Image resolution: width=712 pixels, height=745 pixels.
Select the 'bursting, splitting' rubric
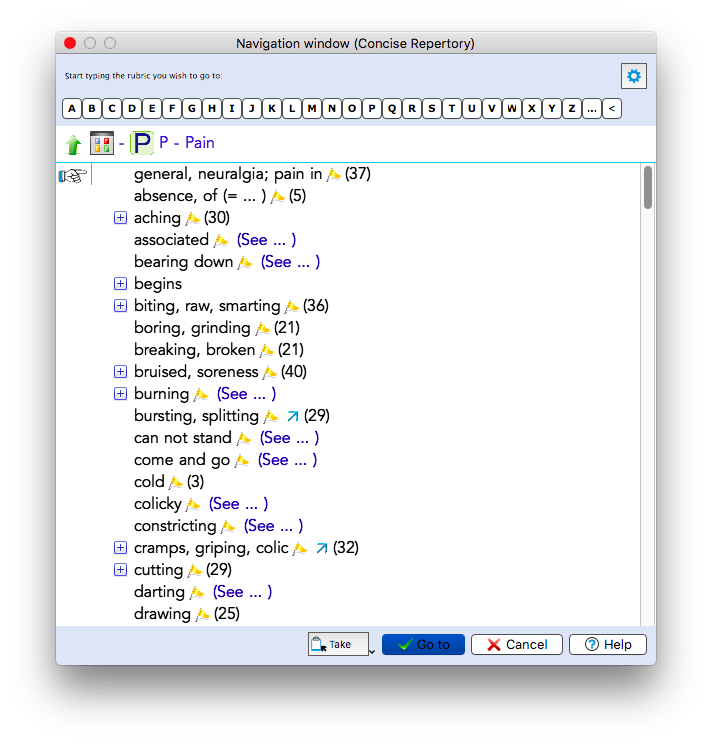197,416
